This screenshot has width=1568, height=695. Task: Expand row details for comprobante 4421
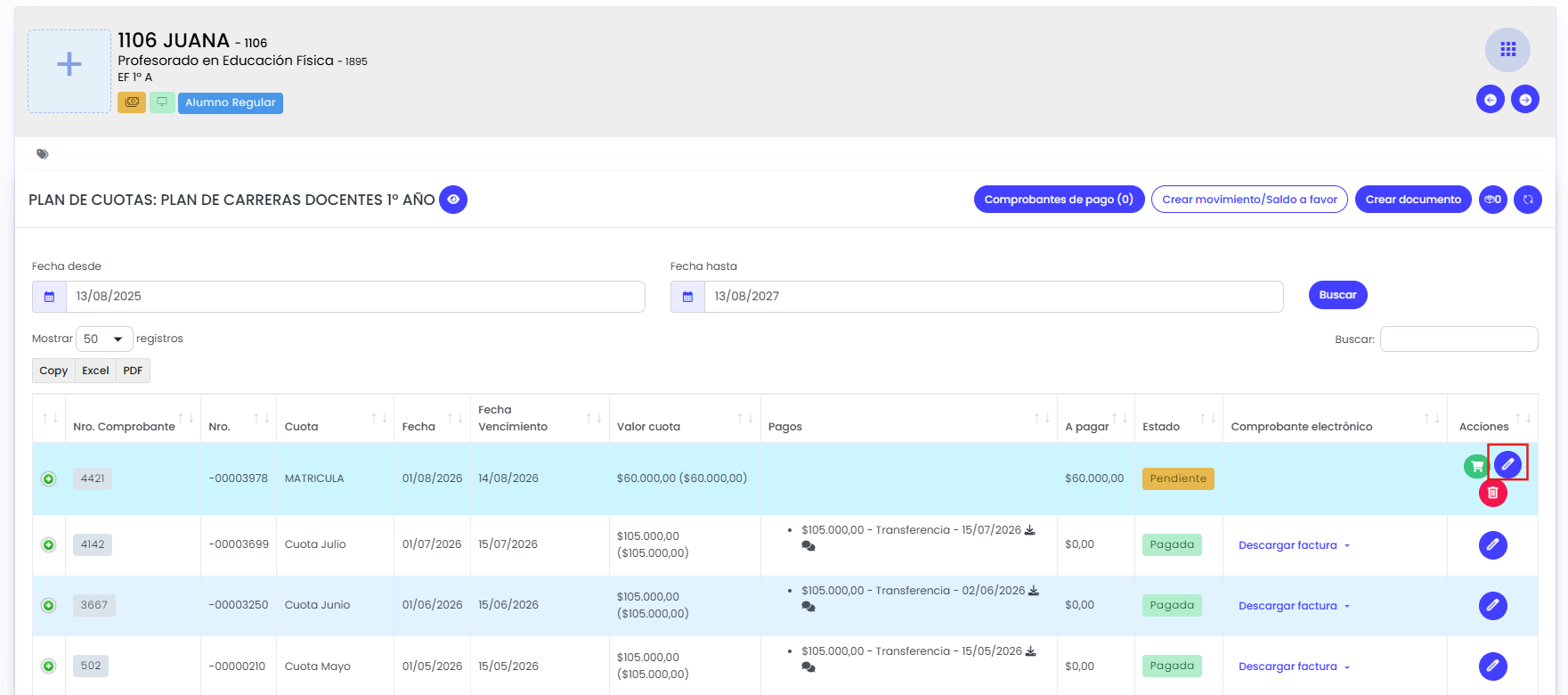[x=49, y=479]
